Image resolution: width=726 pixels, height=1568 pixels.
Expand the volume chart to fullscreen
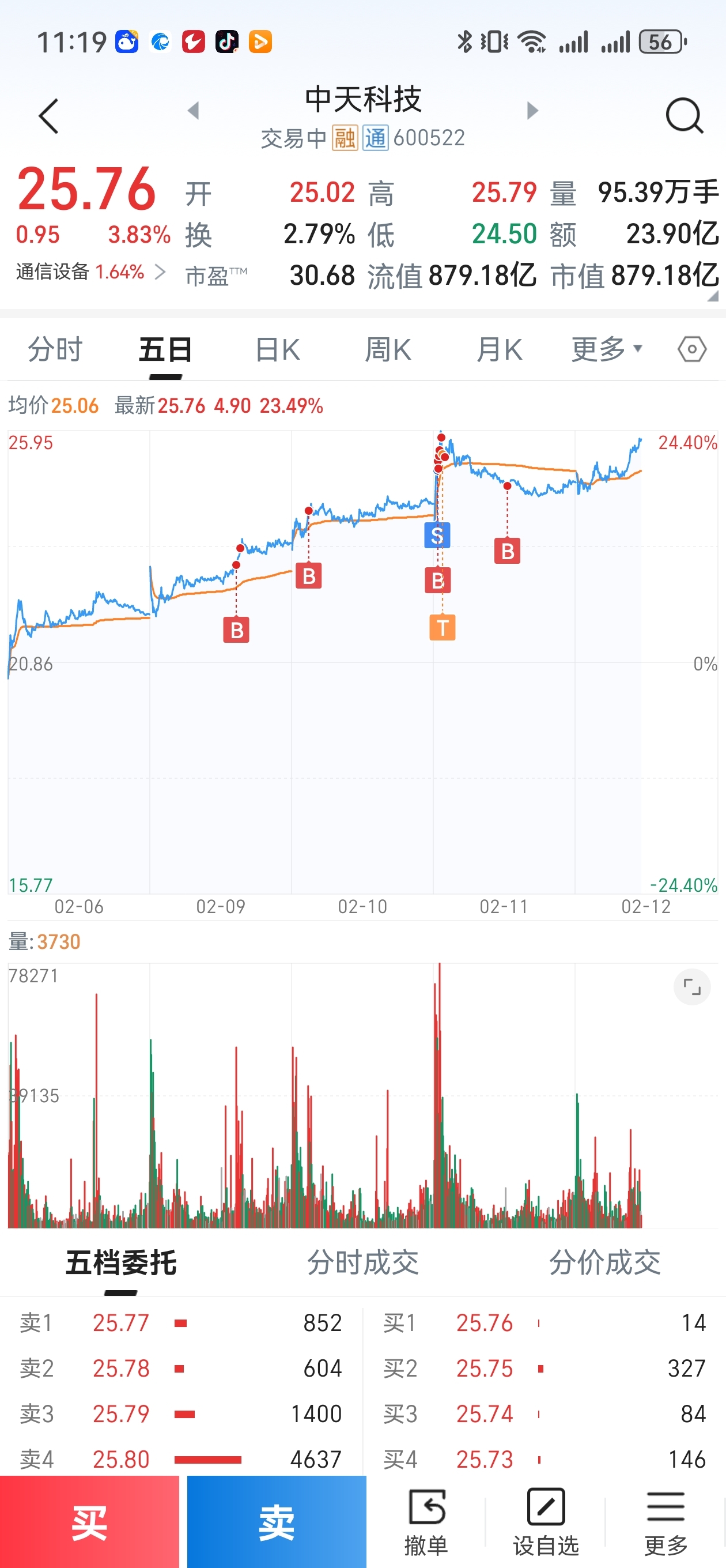click(x=692, y=987)
